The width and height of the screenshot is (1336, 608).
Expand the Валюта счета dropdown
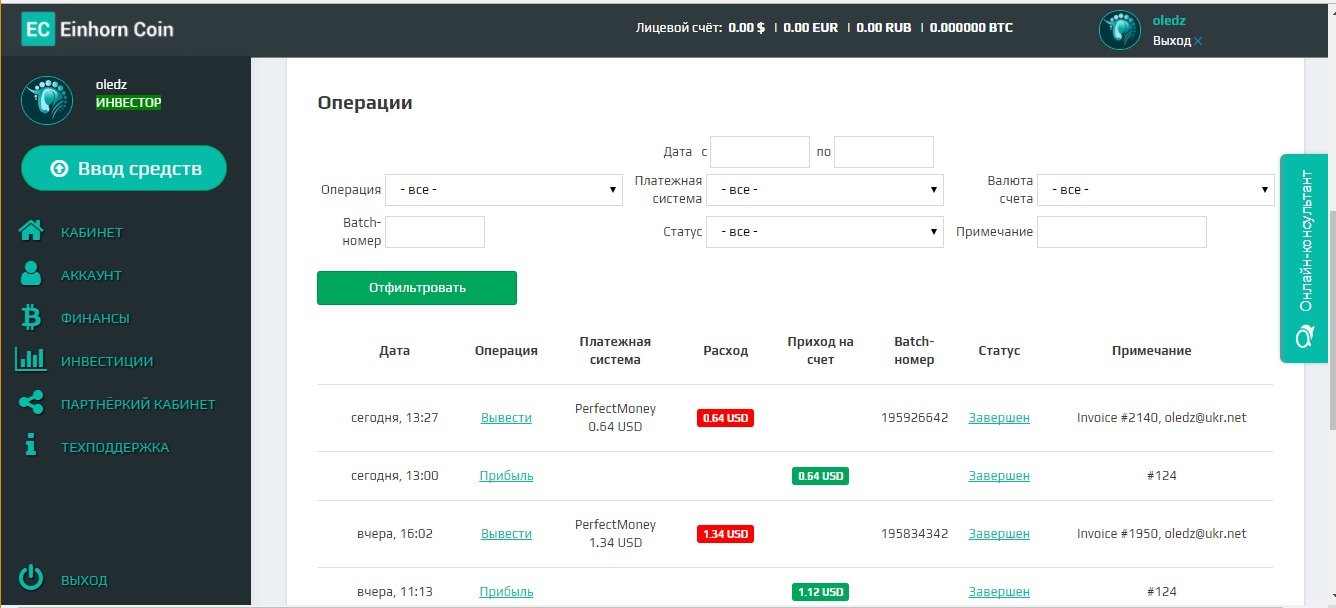(x=1156, y=190)
